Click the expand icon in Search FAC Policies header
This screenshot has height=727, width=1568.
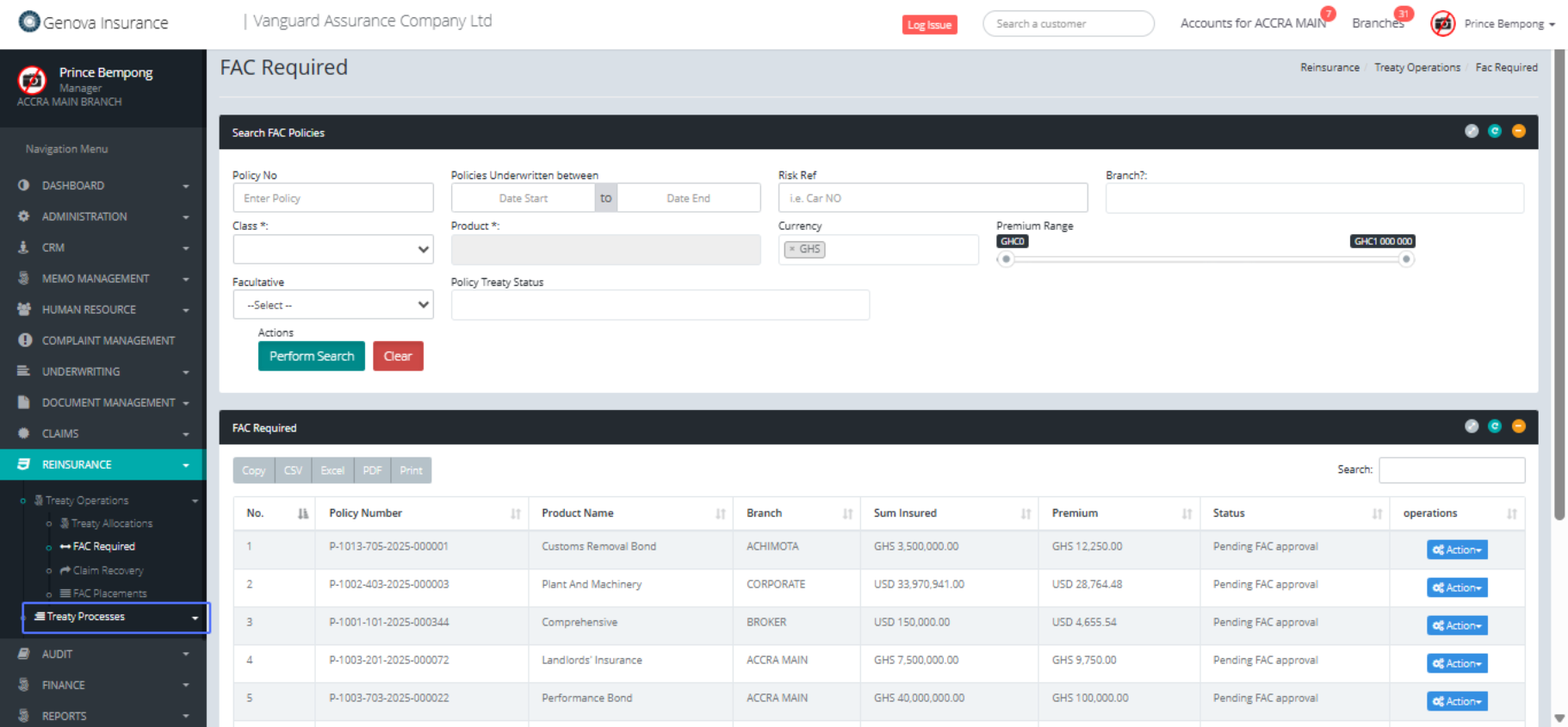[x=1471, y=131]
